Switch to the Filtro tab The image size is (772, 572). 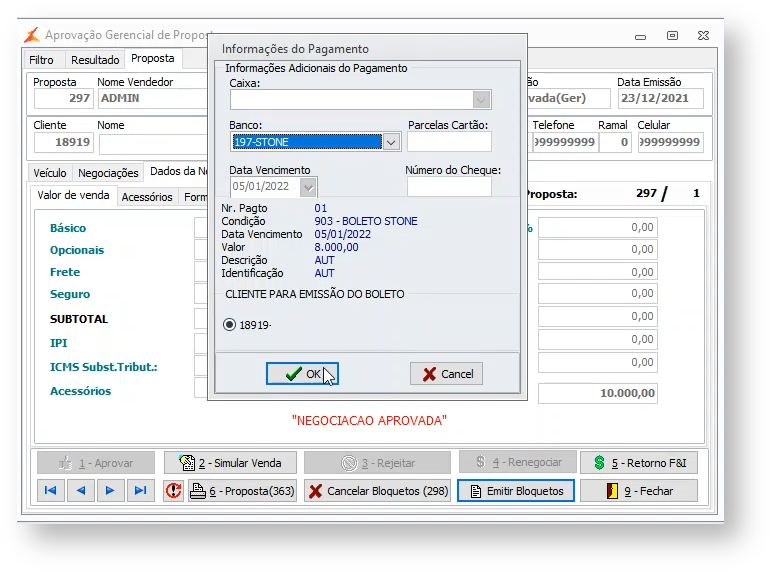pos(41,60)
